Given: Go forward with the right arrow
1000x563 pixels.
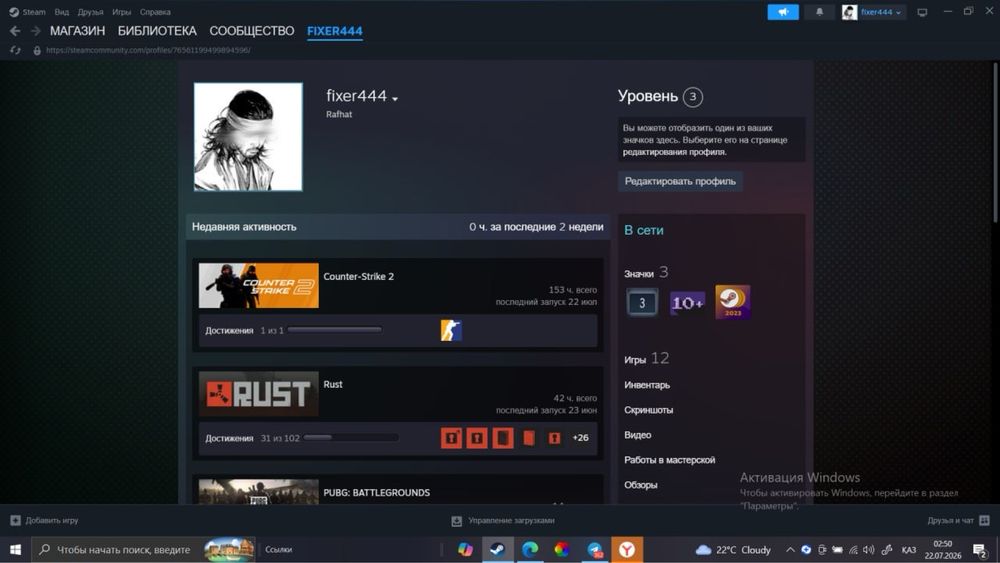Looking at the screenshot, I should (x=36, y=31).
